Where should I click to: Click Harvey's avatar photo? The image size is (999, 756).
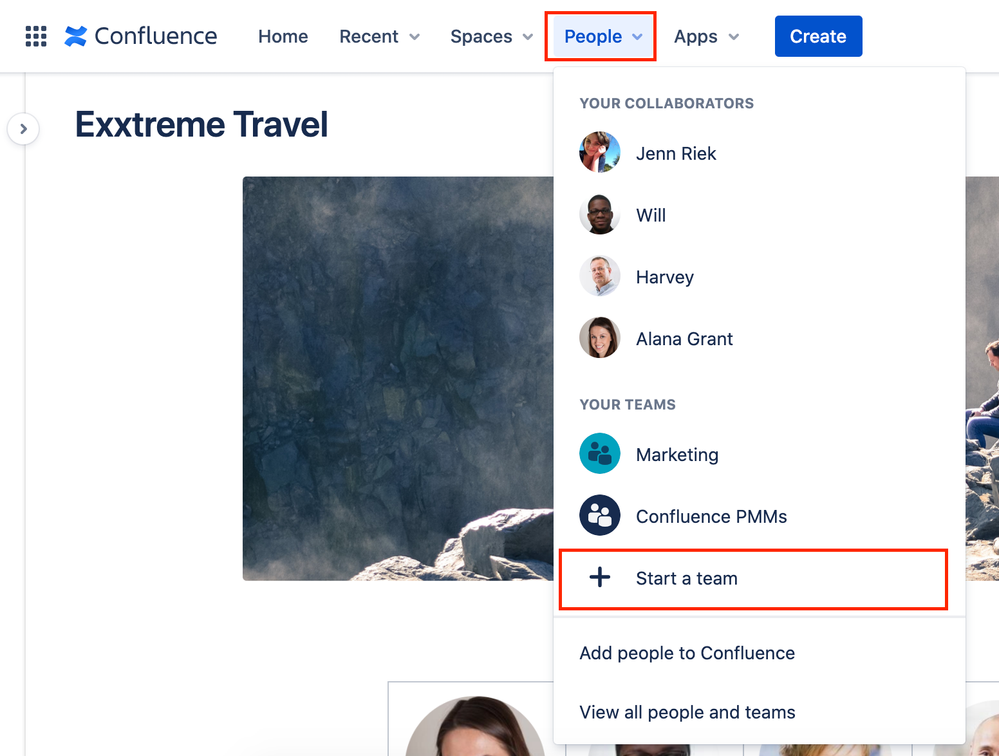tap(600, 276)
